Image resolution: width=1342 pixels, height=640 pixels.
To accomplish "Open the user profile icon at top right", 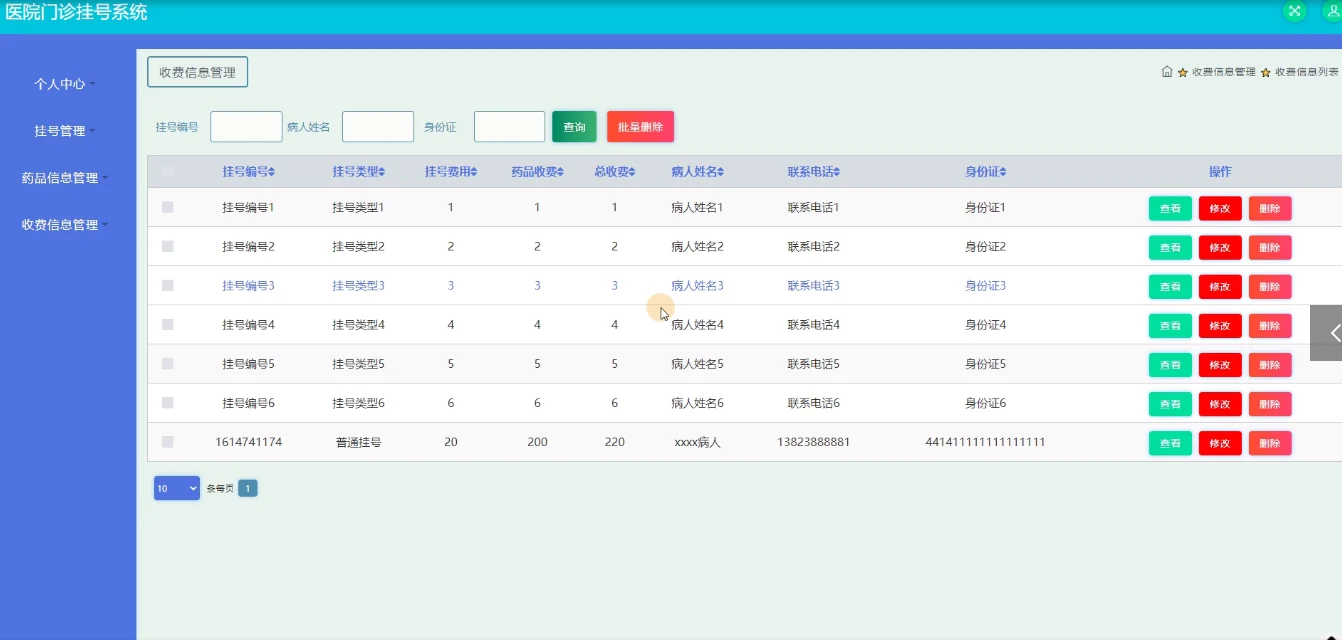I will coord(1333,10).
